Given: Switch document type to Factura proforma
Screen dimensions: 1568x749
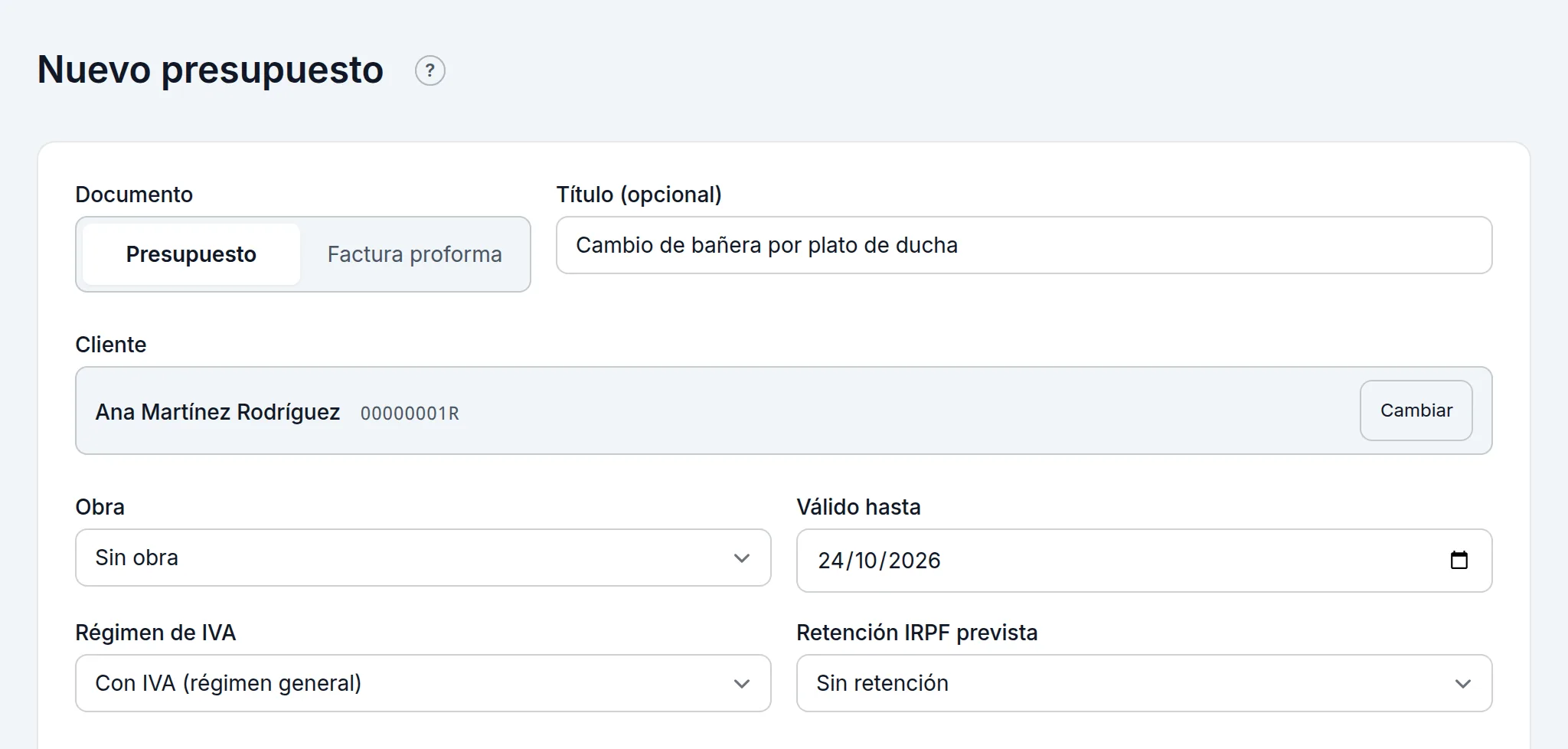Looking at the screenshot, I should click(414, 254).
